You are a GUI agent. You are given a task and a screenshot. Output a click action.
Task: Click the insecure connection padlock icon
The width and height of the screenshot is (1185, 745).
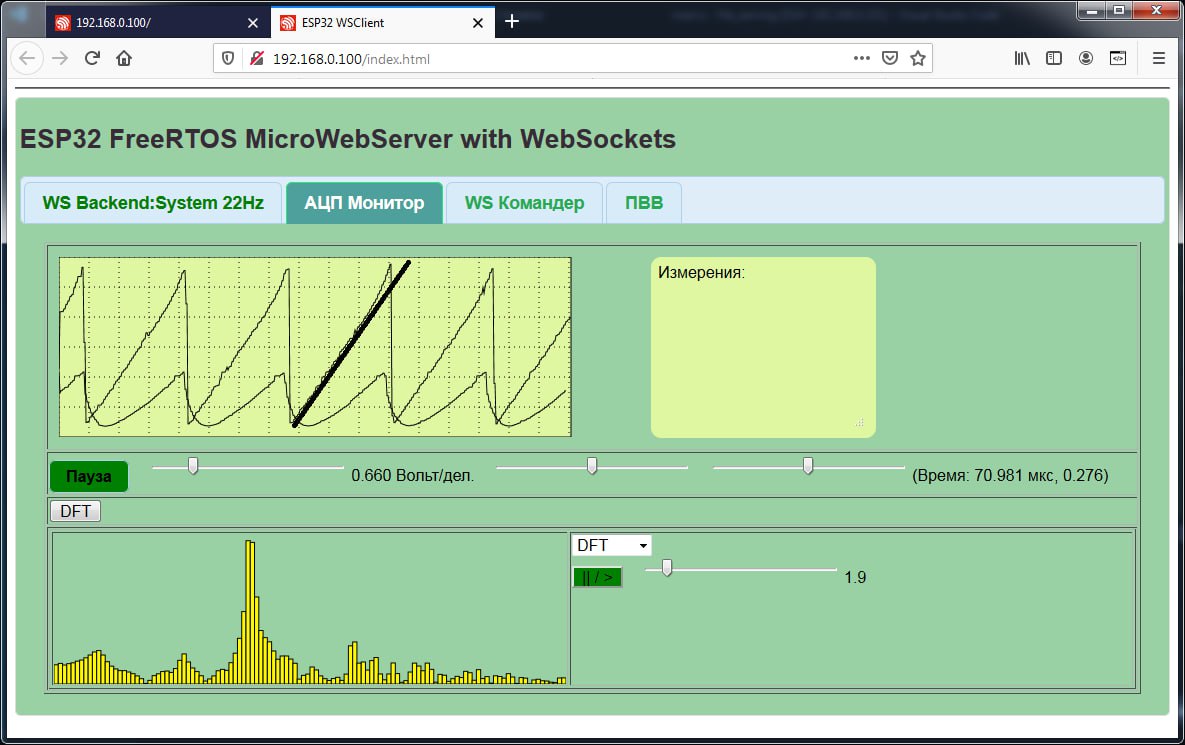coord(257,58)
